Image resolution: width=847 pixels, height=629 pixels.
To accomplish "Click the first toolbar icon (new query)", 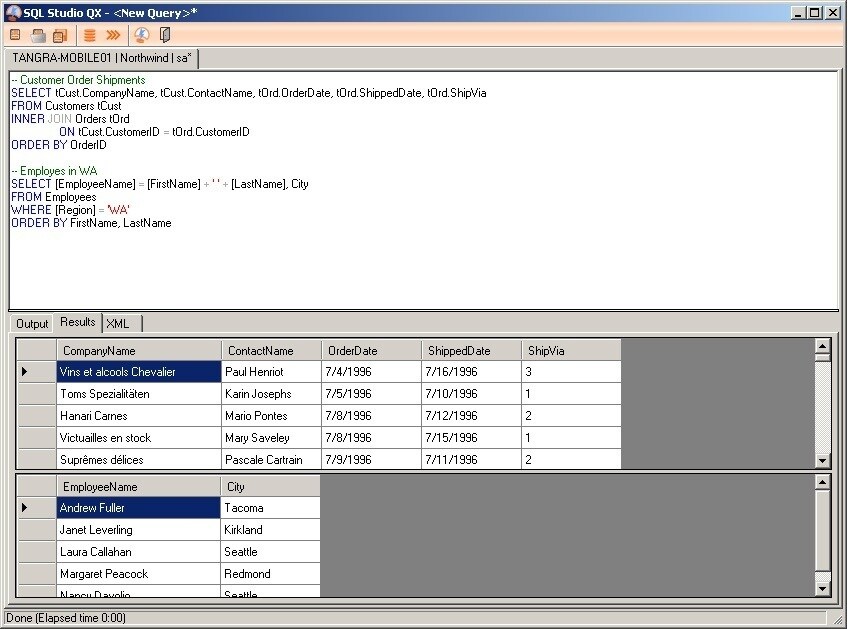I will pos(15,35).
